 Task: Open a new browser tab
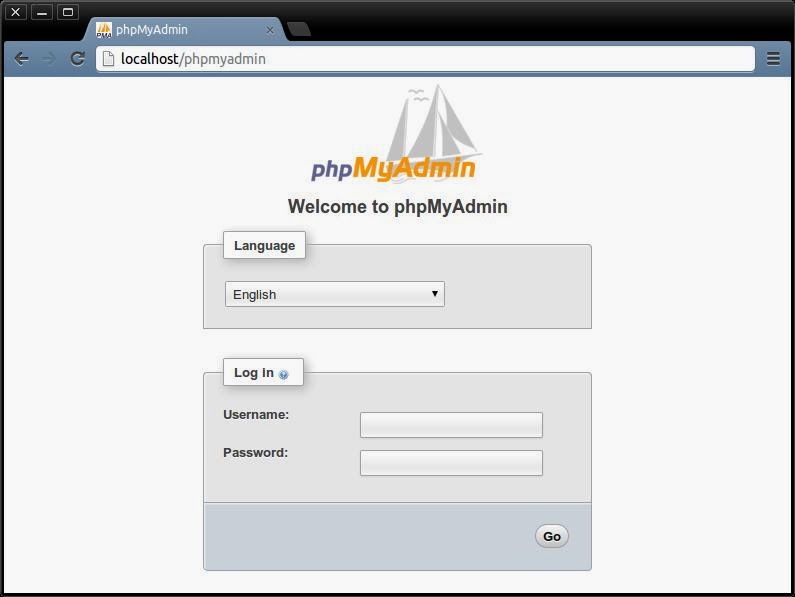tap(299, 29)
